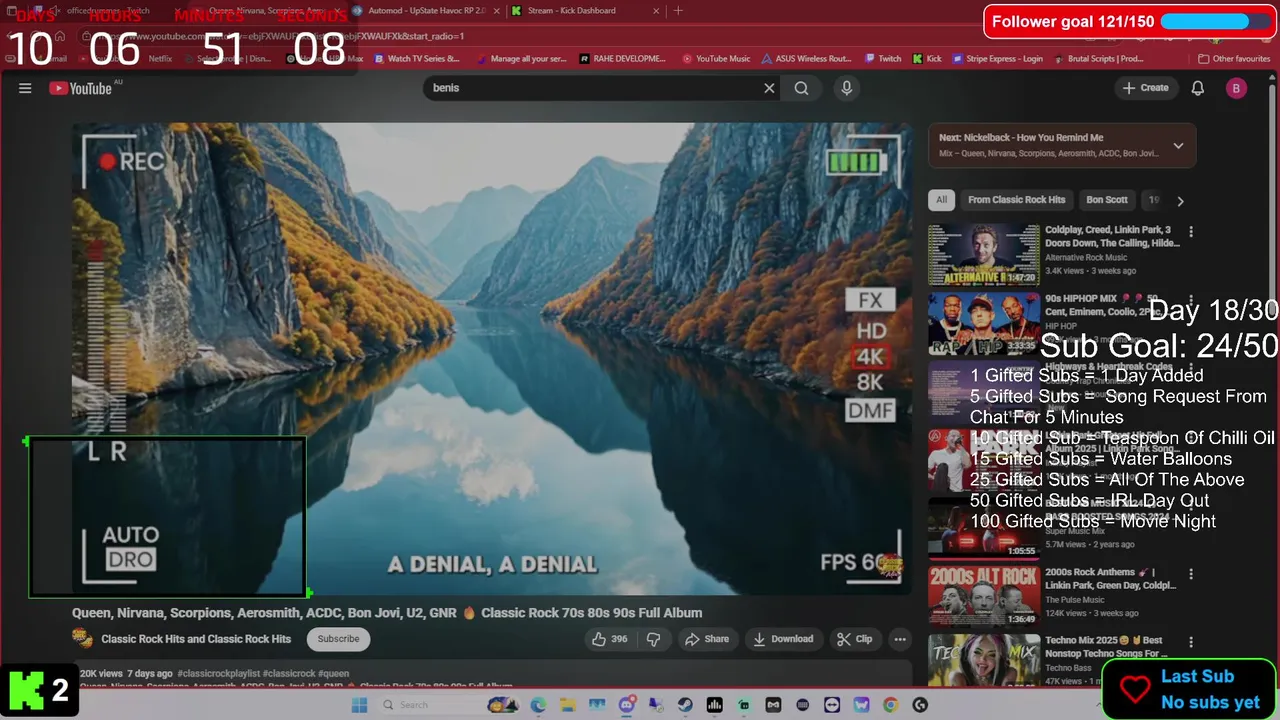Open Steam from the taskbar
This screenshot has height=720, width=1280.
[x=685, y=705]
